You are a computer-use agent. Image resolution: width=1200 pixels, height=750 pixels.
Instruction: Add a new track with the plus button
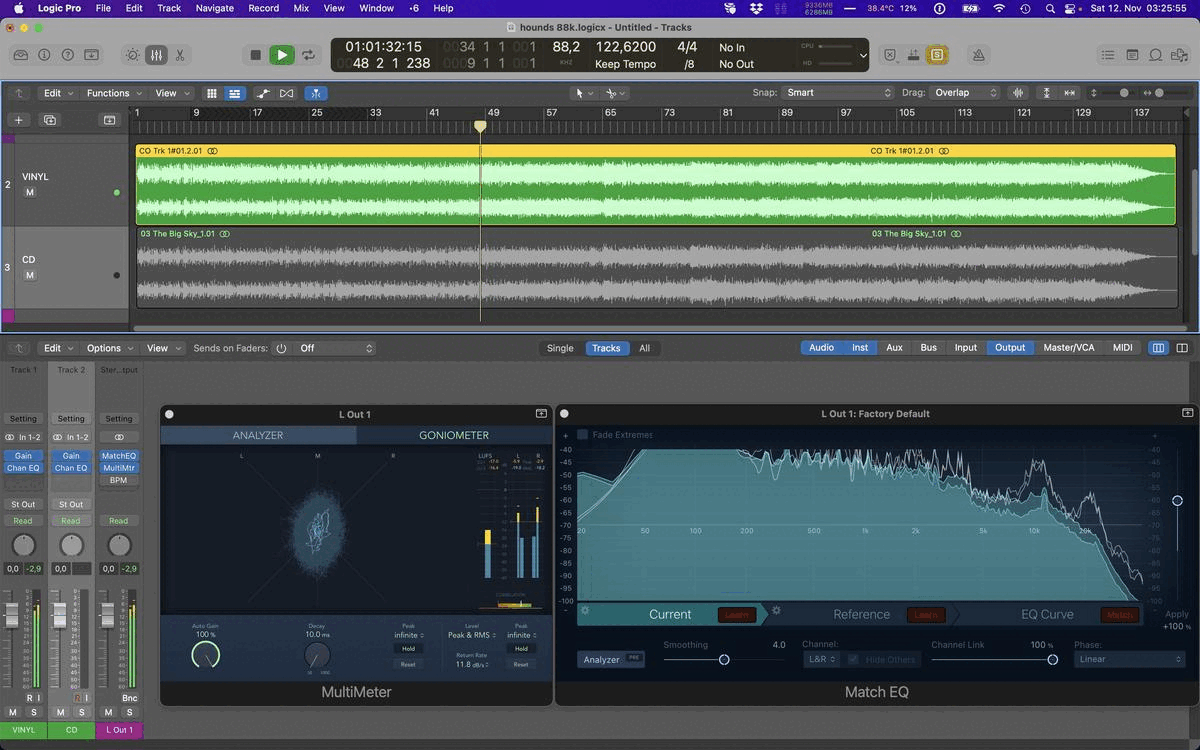click(18, 120)
